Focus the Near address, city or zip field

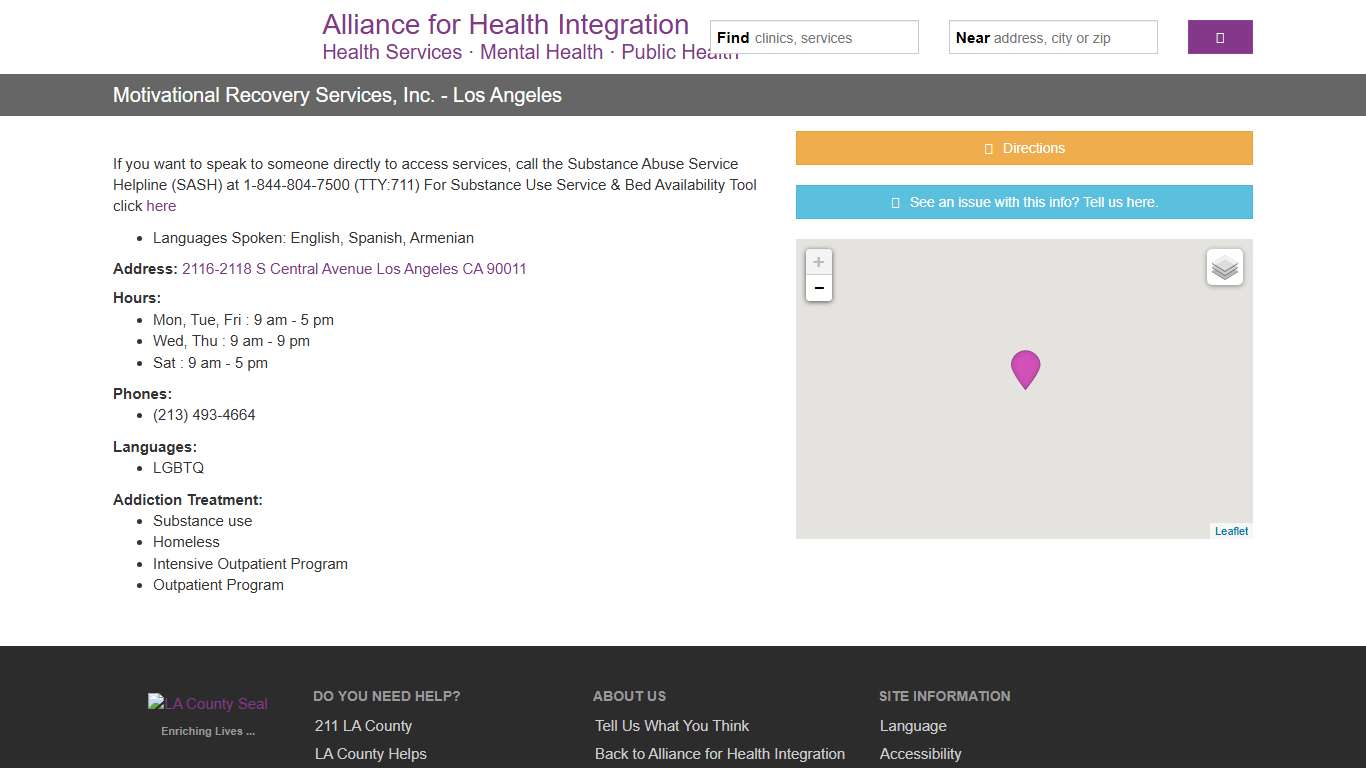click(x=1071, y=38)
